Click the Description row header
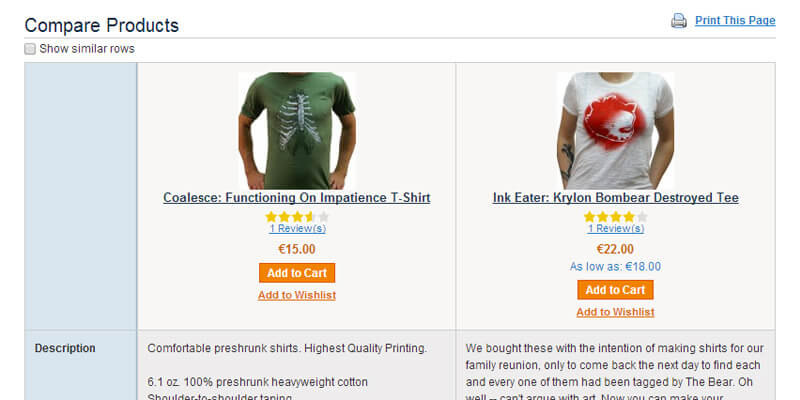Image resolution: width=800 pixels, height=400 pixels. 65,348
